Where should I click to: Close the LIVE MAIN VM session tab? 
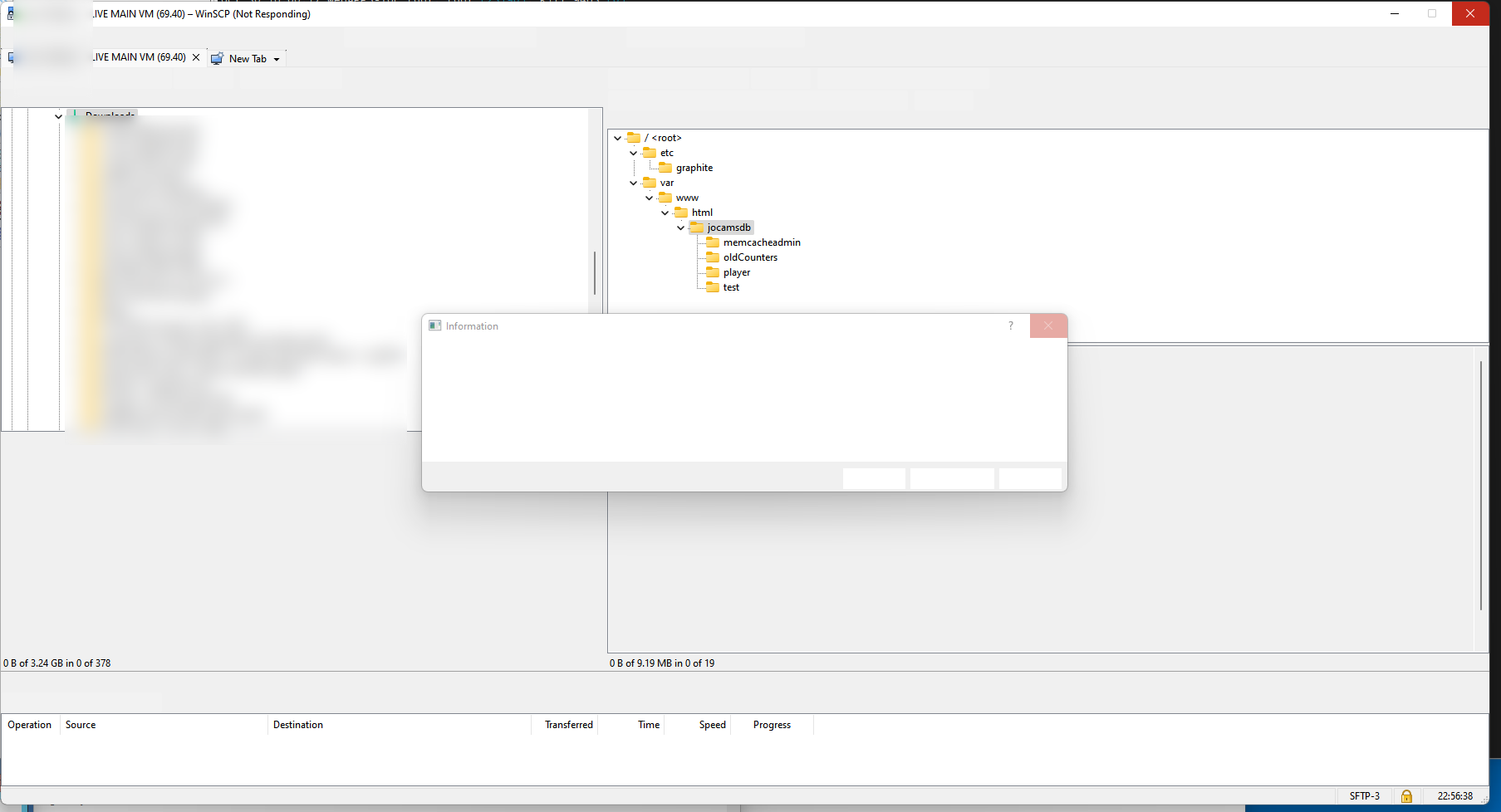click(196, 57)
